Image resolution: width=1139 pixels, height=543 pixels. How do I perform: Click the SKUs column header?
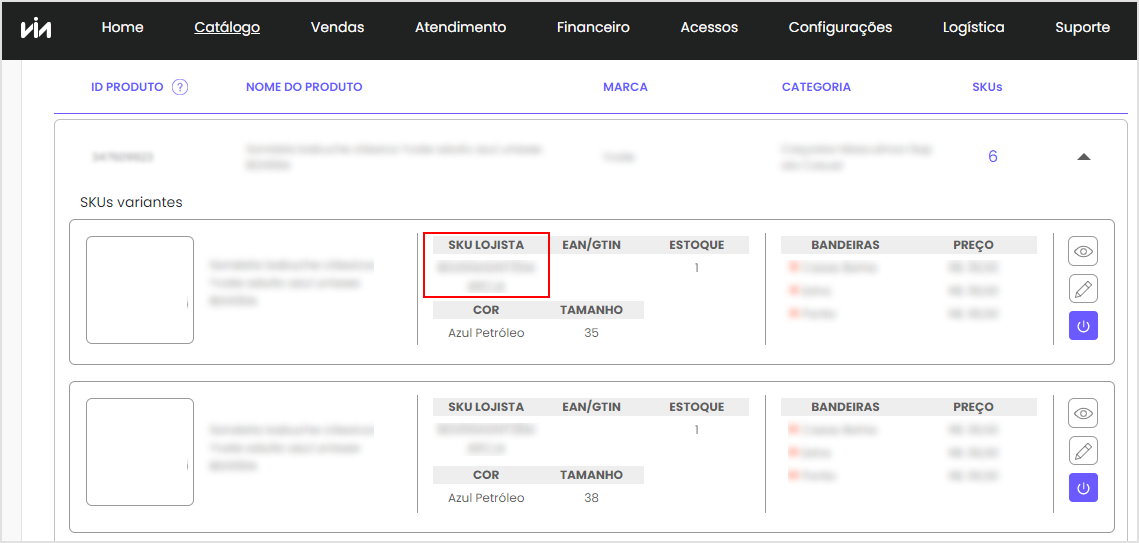click(987, 87)
